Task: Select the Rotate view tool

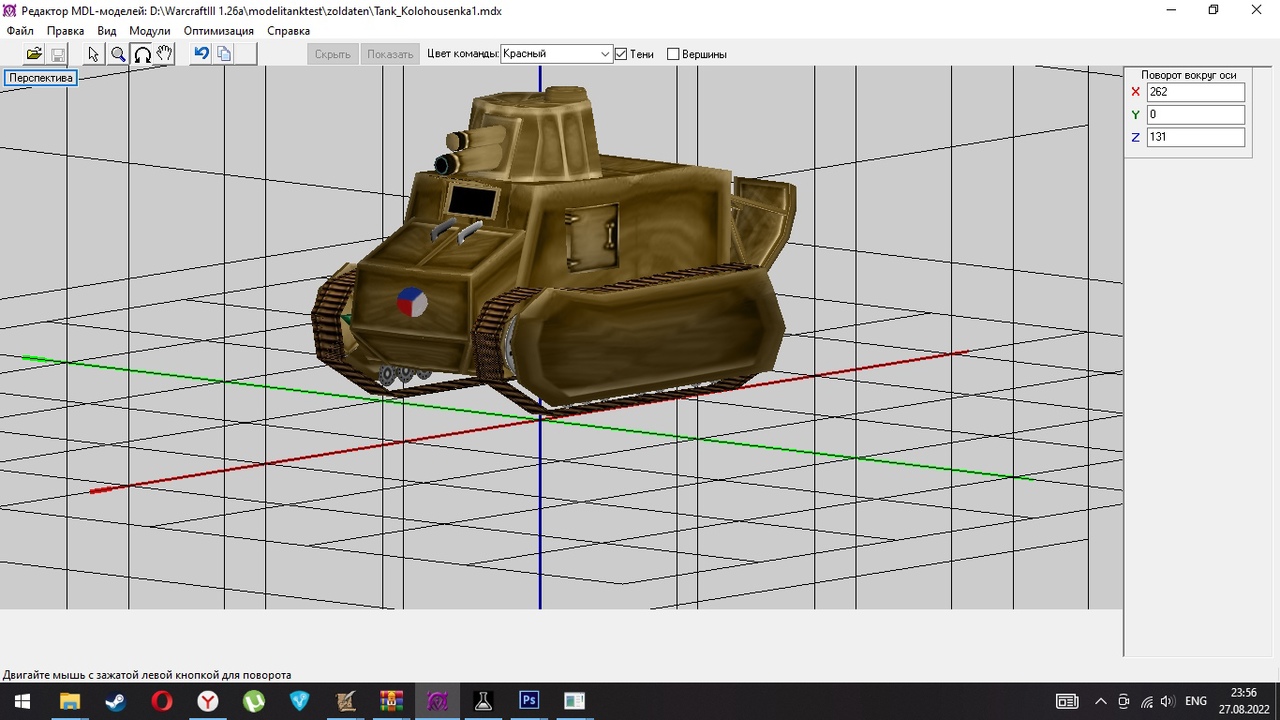Action: (x=142, y=54)
